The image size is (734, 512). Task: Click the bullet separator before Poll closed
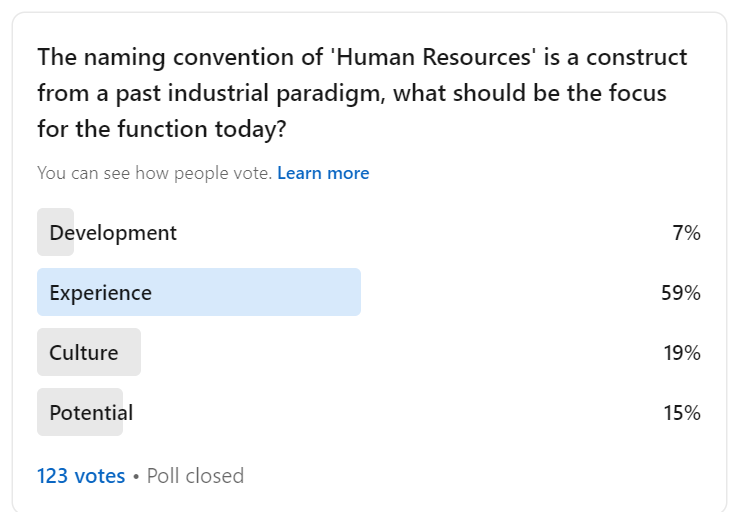coord(136,477)
